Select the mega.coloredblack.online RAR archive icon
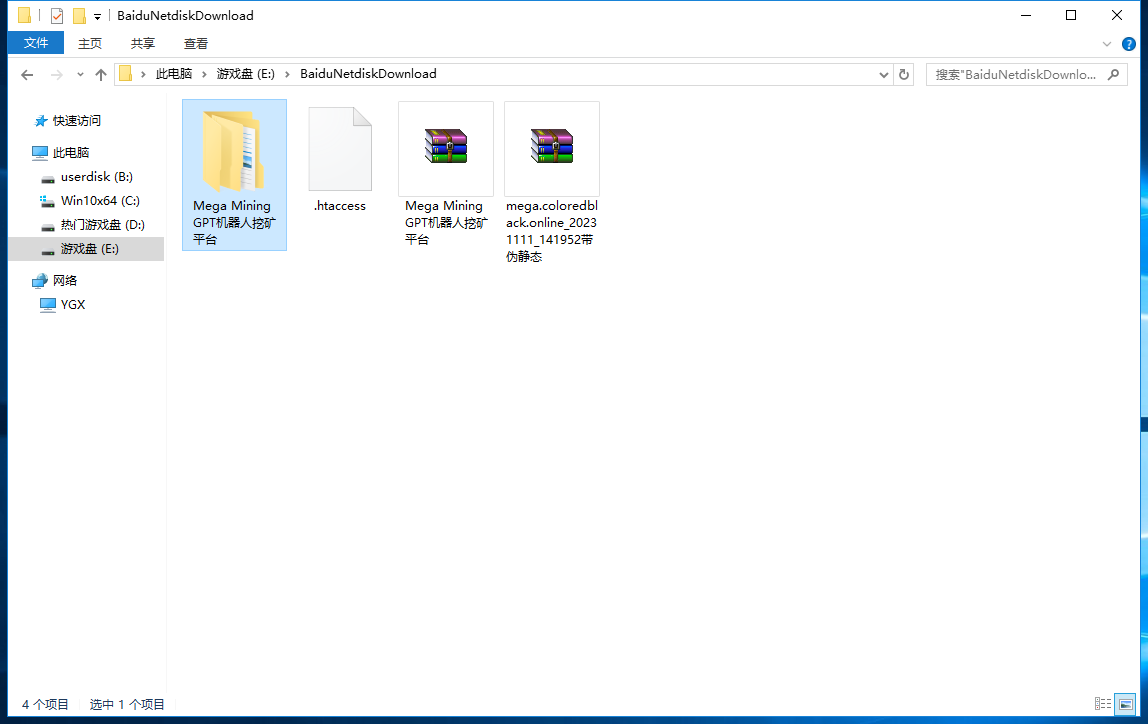Screen dimensions: 1148x724 click(552, 149)
